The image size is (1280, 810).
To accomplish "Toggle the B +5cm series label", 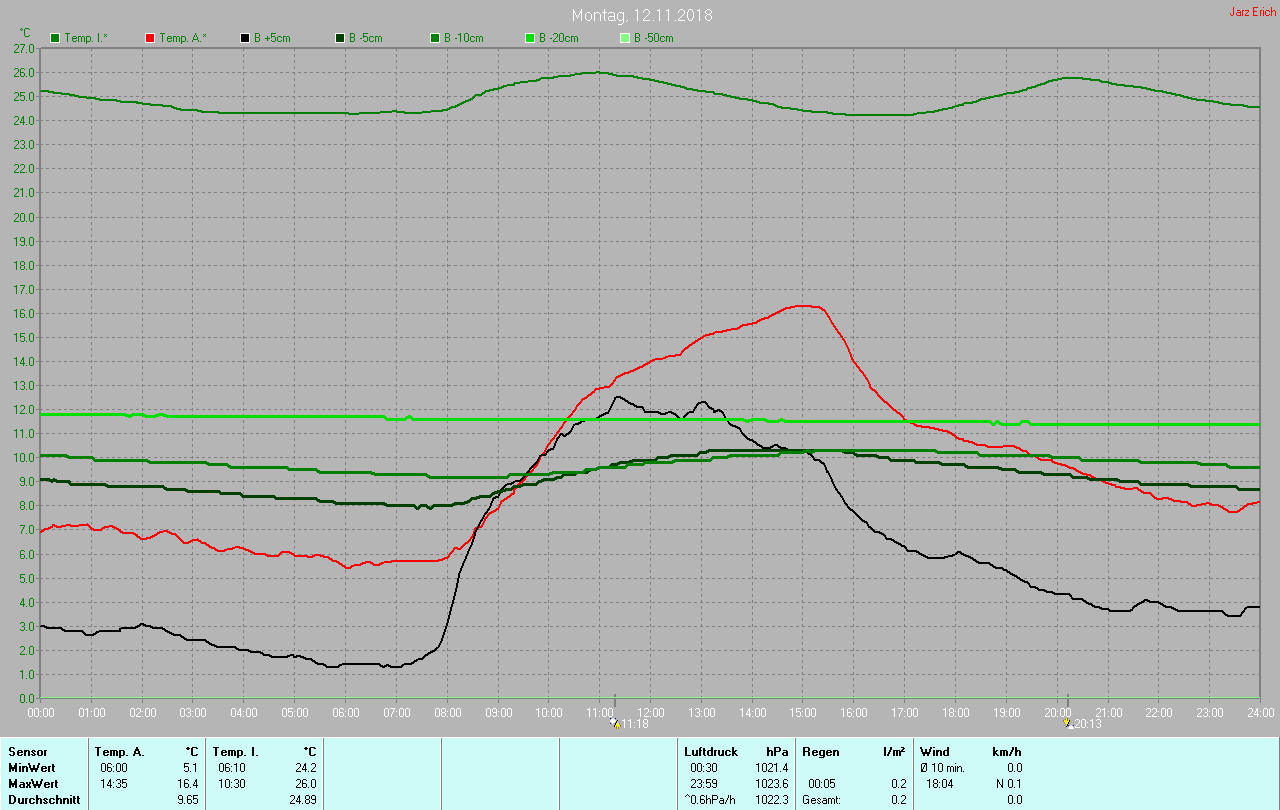I will pyautogui.click(x=272, y=38).
